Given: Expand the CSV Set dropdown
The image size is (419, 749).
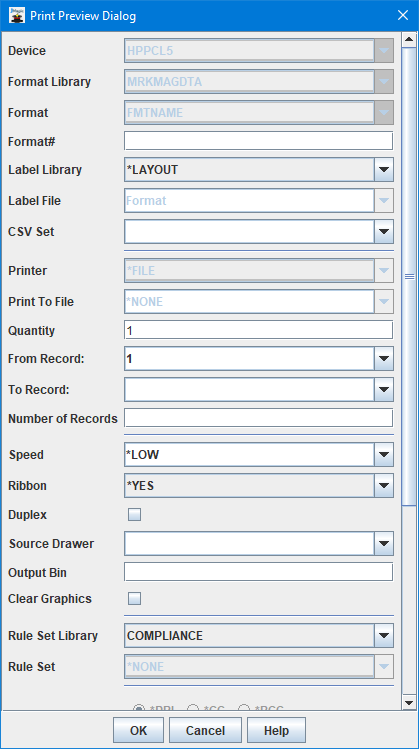Looking at the screenshot, I should [384, 232].
